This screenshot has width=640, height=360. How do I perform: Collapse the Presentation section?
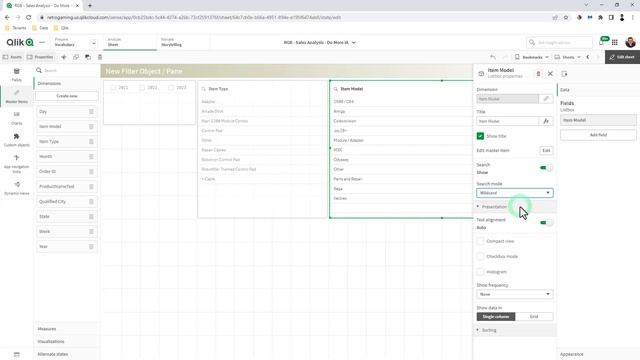[515, 207]
